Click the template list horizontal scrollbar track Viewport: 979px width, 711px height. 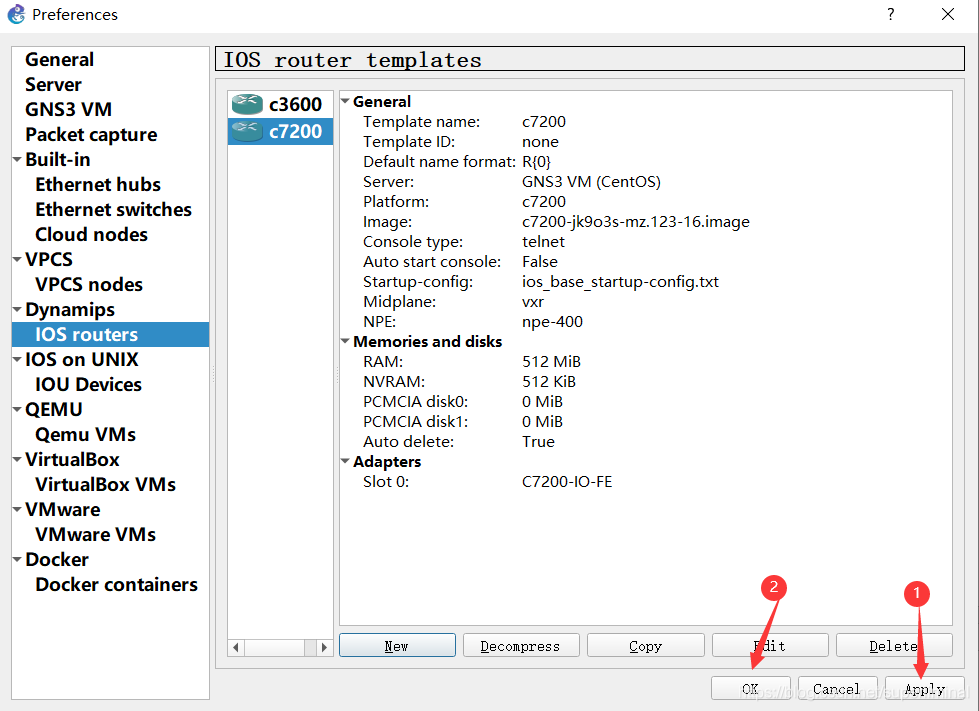pos(280,647)
